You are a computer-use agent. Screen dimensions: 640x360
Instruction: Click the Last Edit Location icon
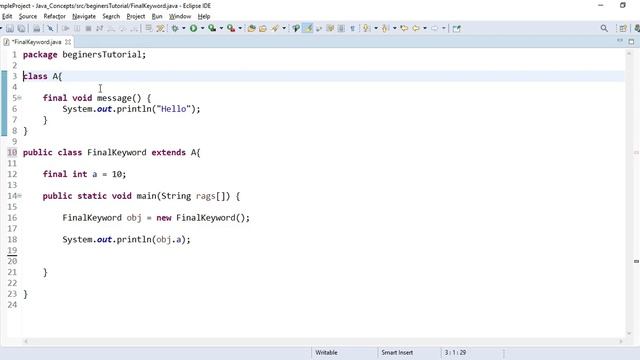404,29
